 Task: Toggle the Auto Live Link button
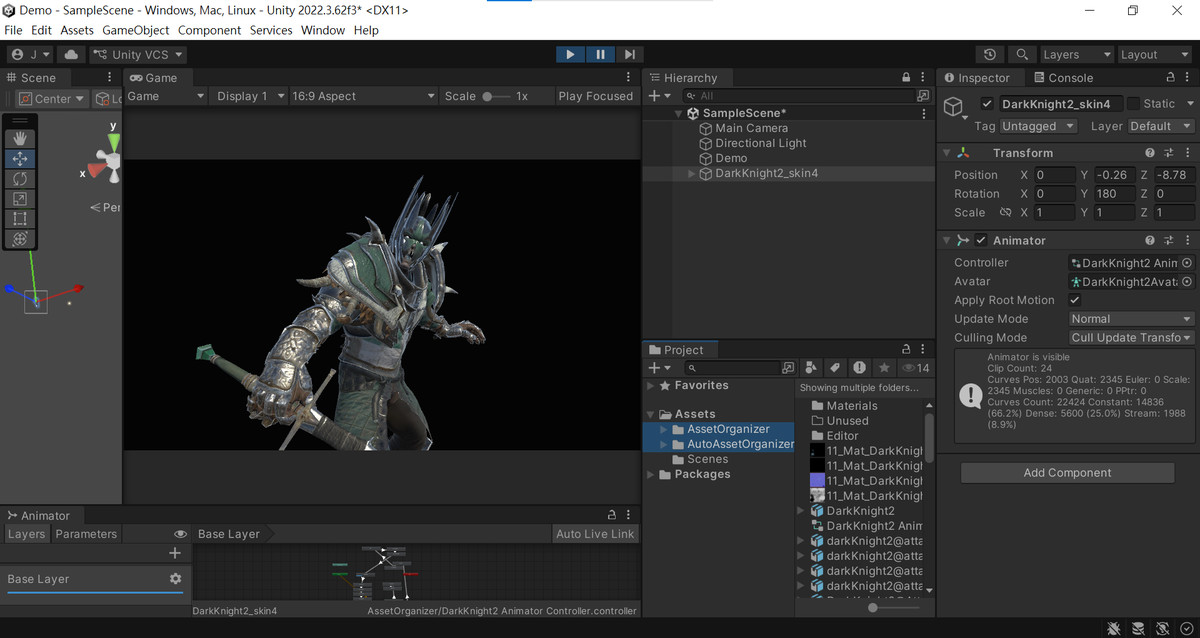(595, 534)
